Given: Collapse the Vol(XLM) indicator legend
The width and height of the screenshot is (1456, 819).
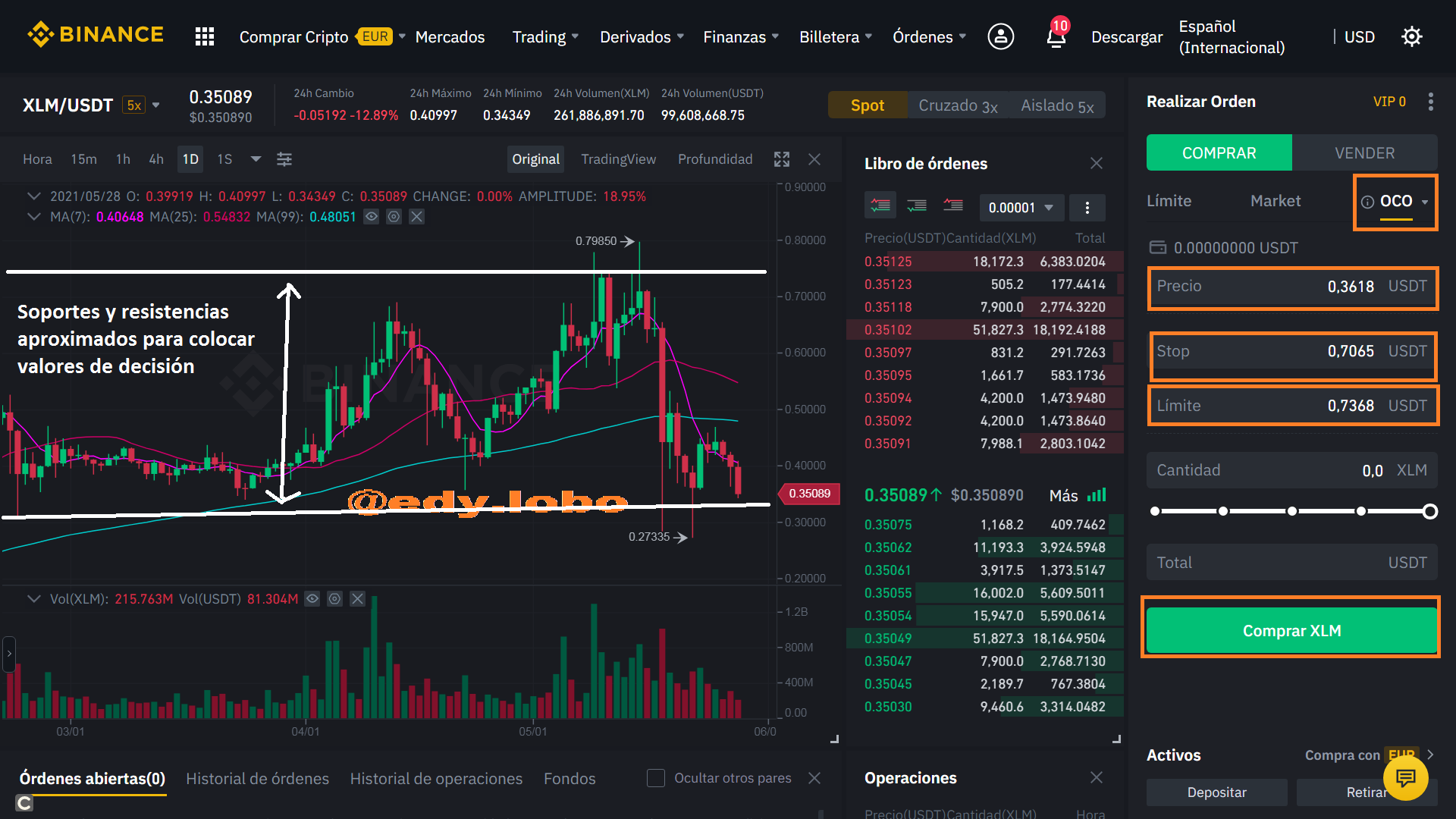Looking at the screenshot, I should point(33,599).
